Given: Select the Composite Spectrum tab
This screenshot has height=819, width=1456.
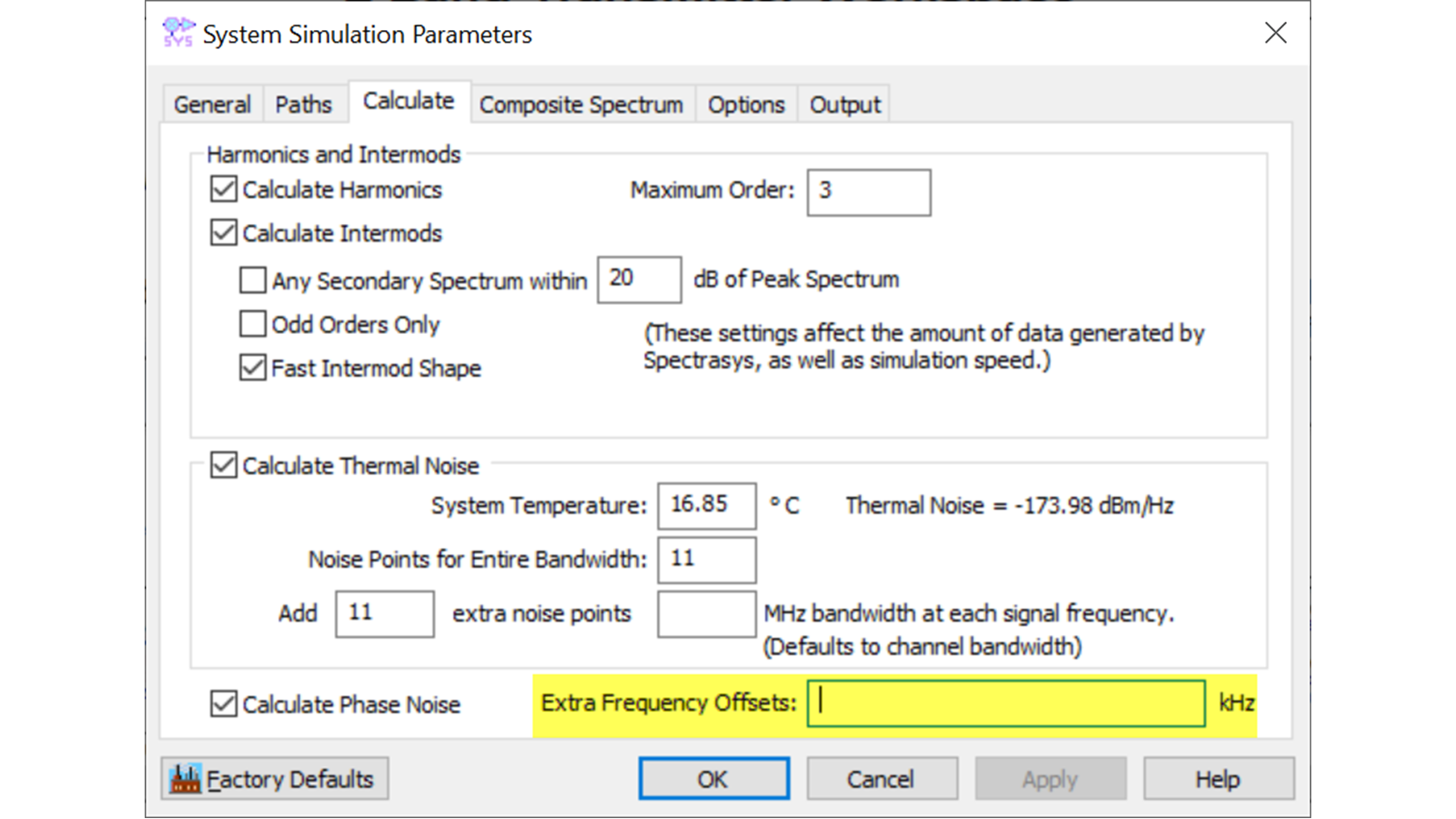Looking at the screenshot, I should click(581, 104).
